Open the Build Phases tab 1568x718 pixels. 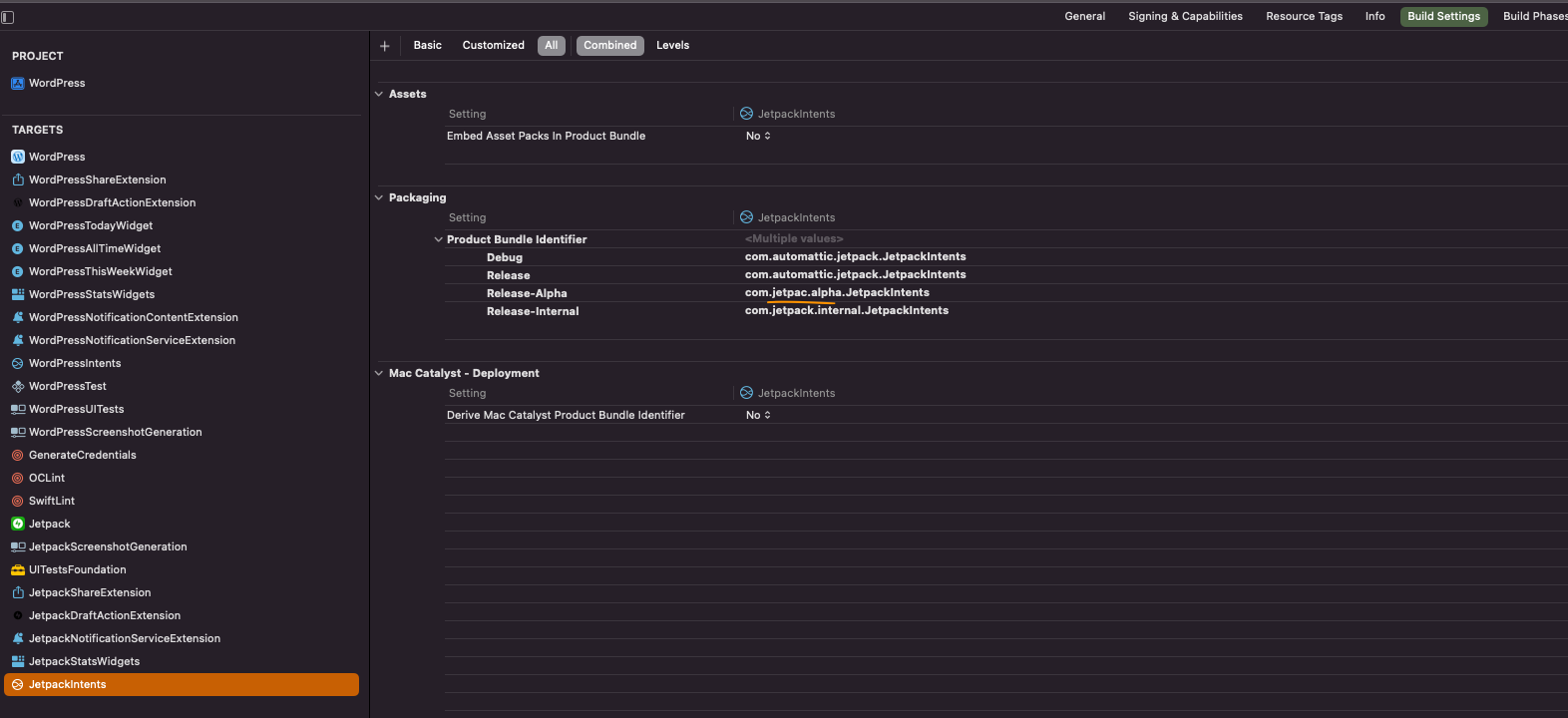tap(1534, 16)
